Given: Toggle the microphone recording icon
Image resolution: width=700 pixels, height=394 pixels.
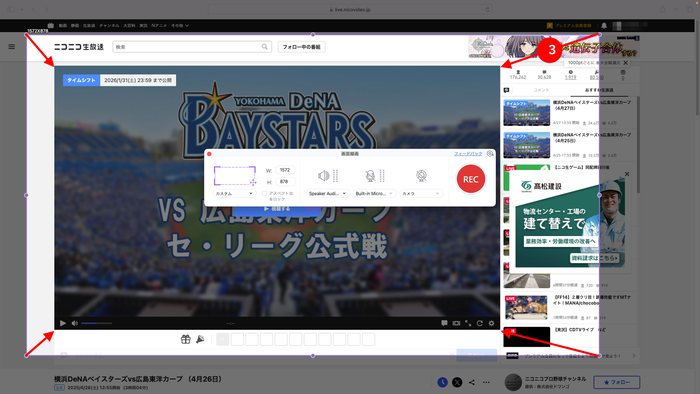Looking at the screenshot, I should 370,176.
